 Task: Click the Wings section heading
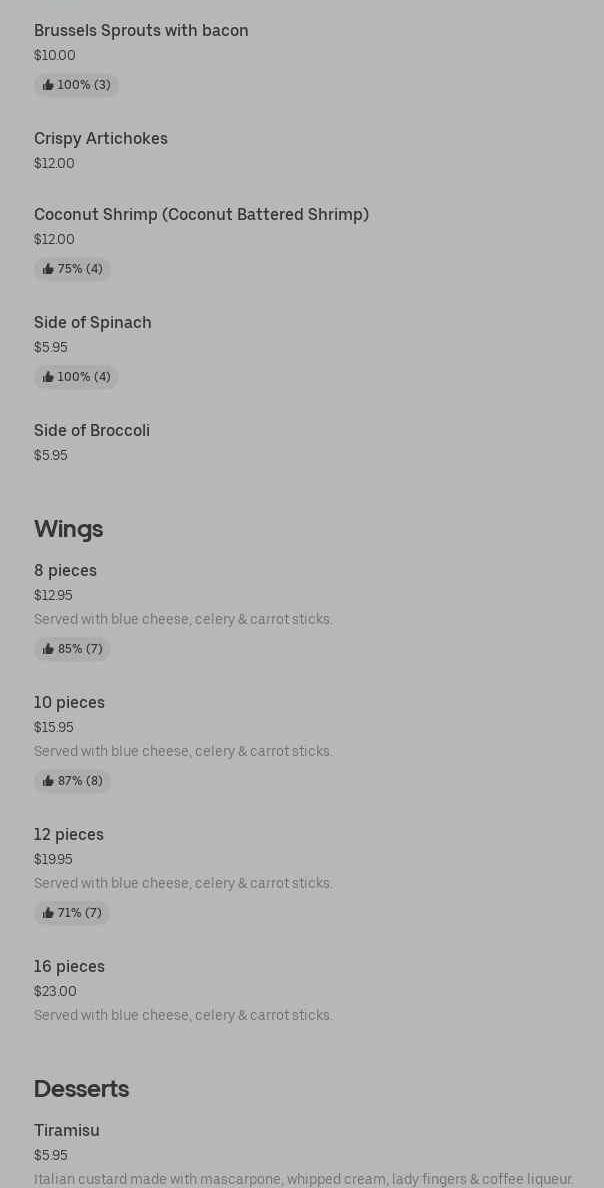click(68, 529)
